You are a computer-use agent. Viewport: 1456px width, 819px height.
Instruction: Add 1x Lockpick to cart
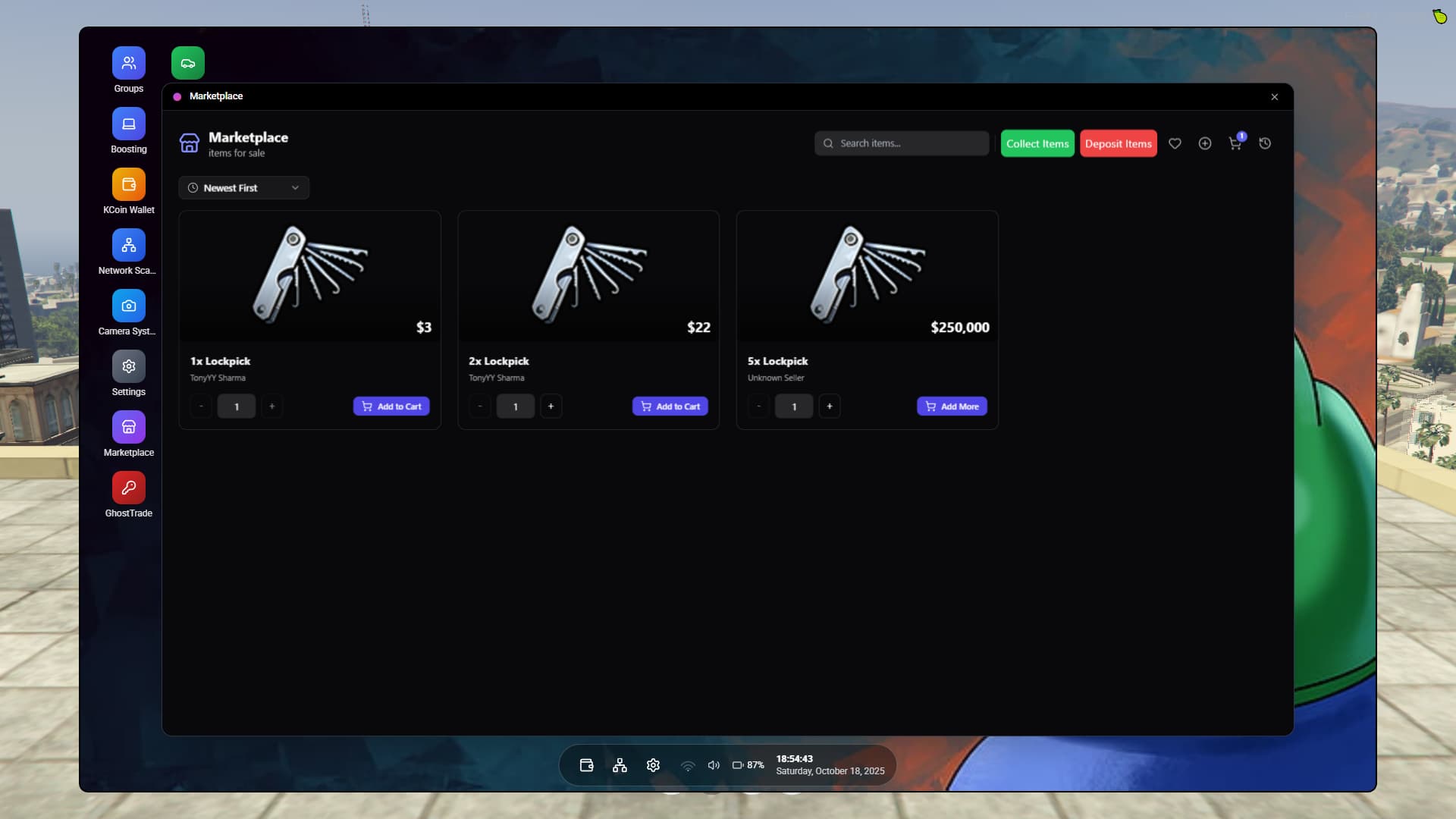tap(391, 406)
